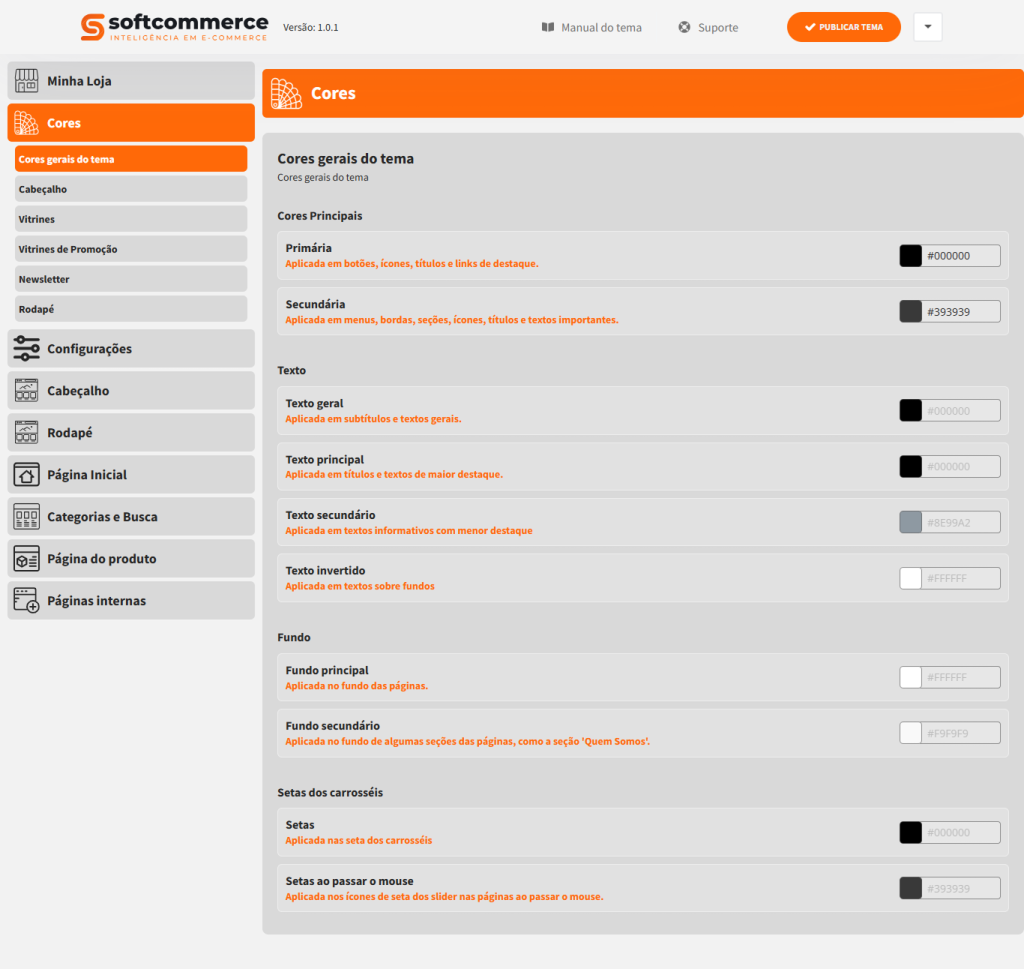
Task: Click the Fundo principal #FFFFFF field
Action: [961, 678]
